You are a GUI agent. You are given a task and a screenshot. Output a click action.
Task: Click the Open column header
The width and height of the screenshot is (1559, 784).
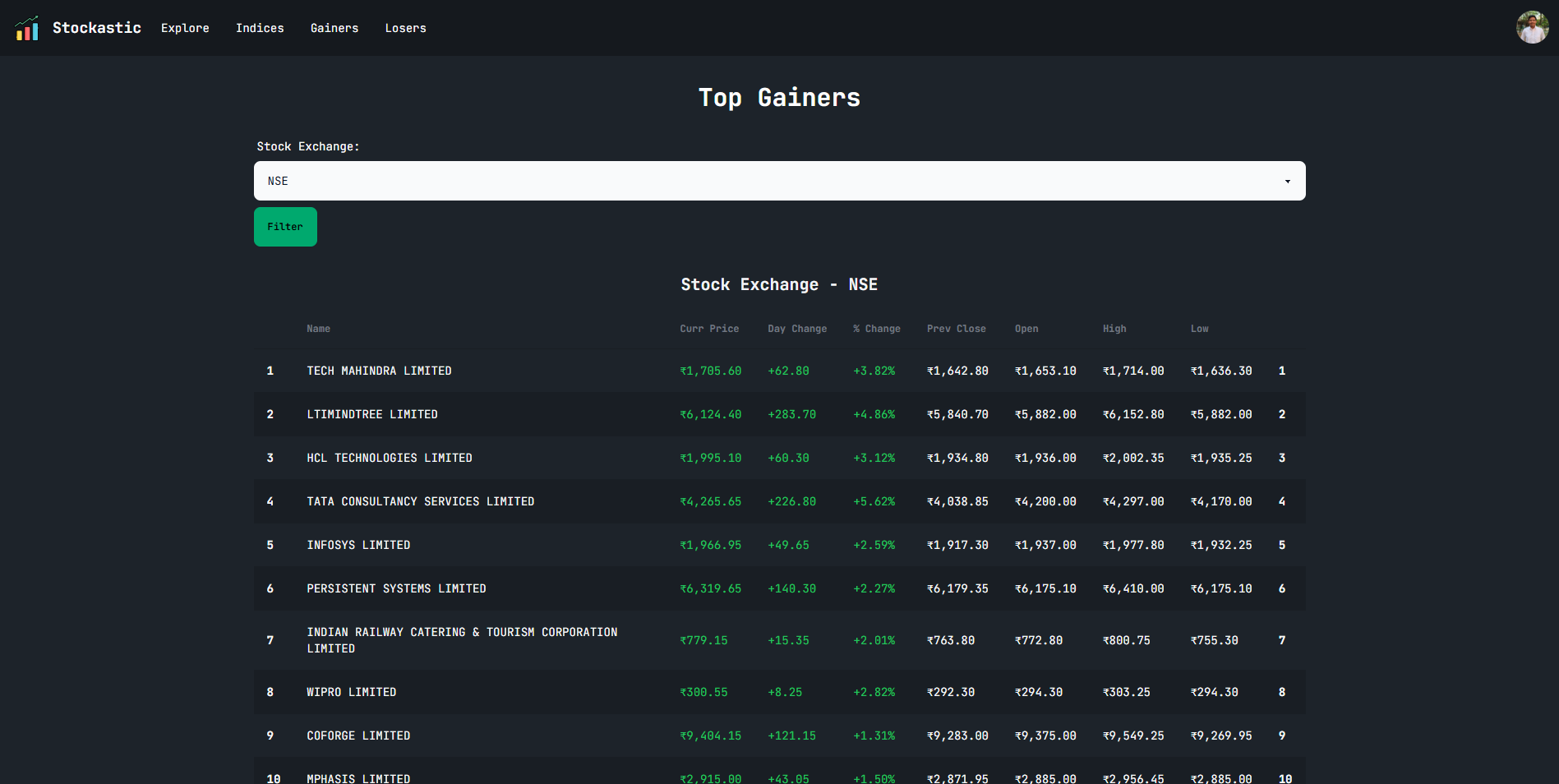coord(1026,329)
